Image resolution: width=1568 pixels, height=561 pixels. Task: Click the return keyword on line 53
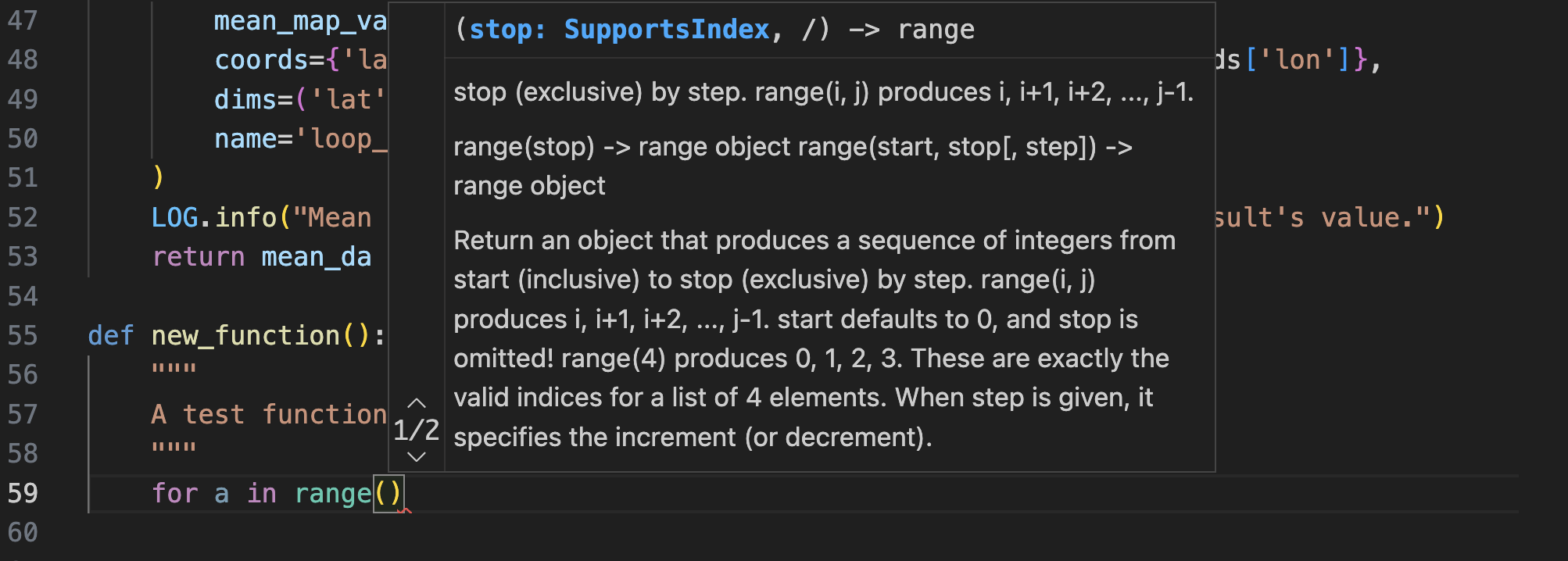point(199,256)
